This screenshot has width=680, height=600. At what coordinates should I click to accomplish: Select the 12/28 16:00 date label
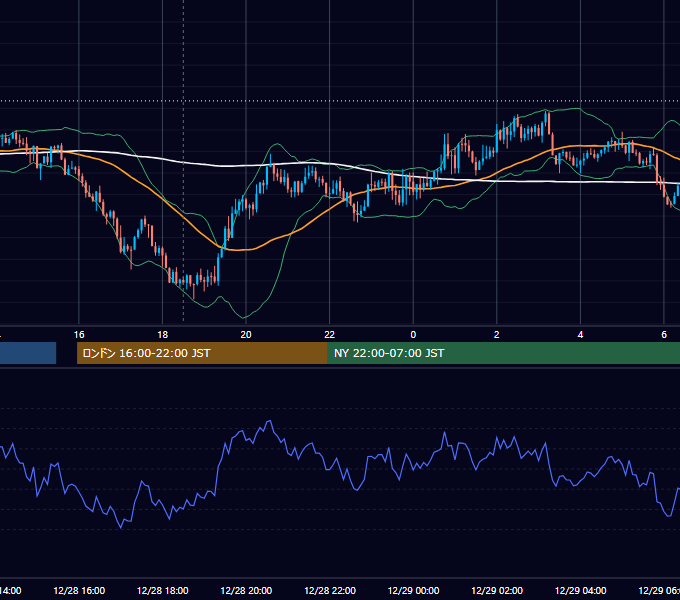[x=79, y=590]
